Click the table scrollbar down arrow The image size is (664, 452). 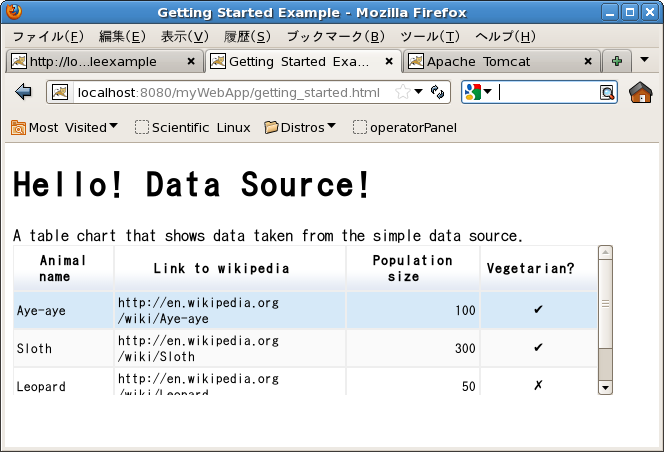click(x=605, y=387)
